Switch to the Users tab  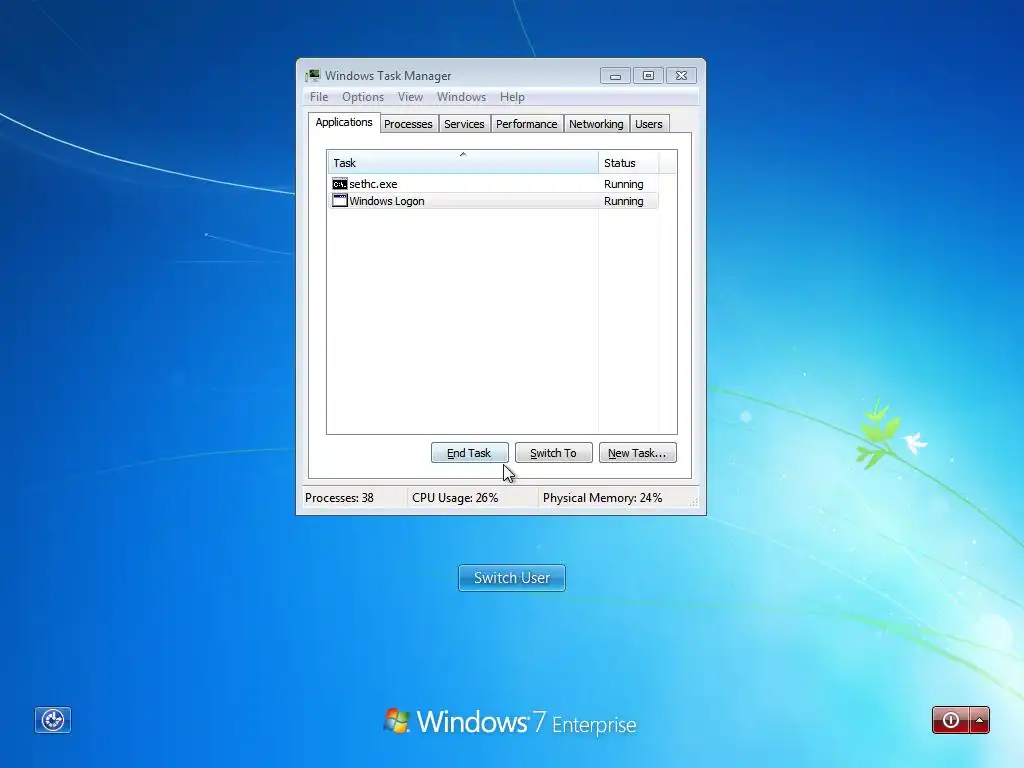click(648, 124)
